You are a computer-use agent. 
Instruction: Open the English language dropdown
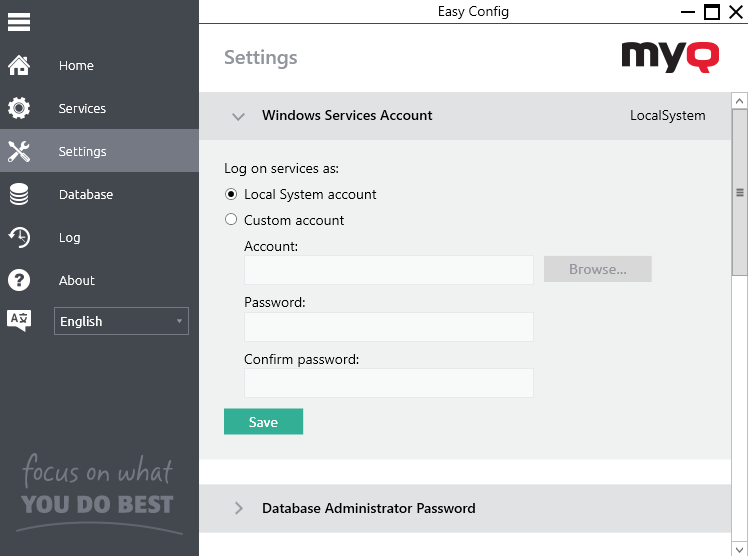click(x=121, y=321)
